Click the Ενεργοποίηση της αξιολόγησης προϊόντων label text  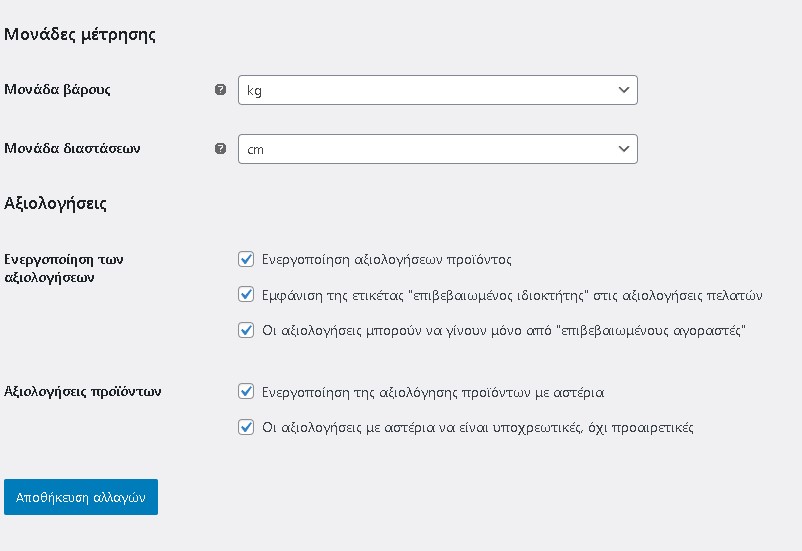point(433,392)
